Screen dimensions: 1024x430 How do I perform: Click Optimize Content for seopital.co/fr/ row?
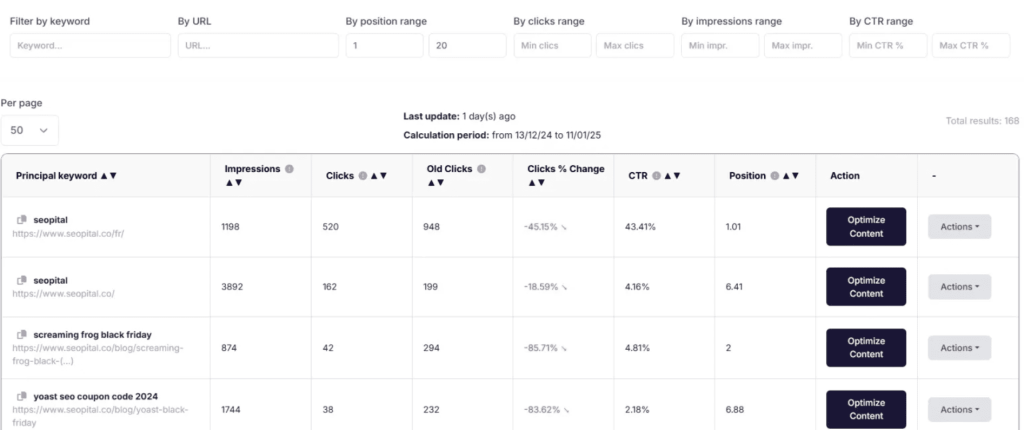click(x=866, y=226)
